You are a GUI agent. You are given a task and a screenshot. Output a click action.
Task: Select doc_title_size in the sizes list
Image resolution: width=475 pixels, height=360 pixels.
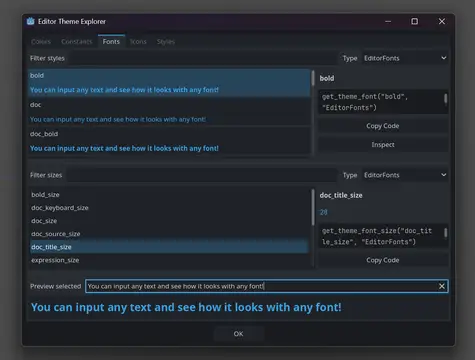169,247
